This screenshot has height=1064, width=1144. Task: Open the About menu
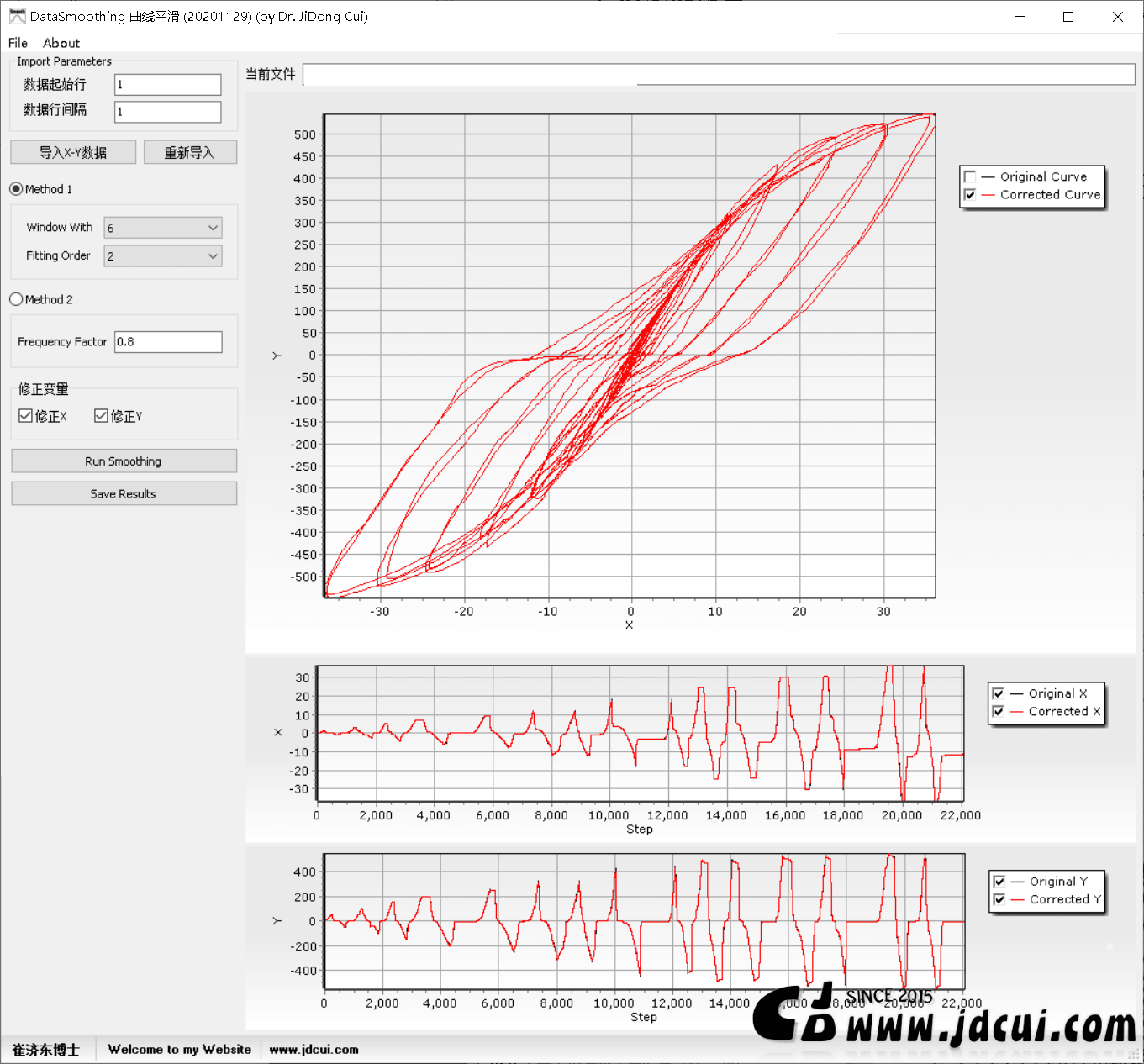pos(61,43)
